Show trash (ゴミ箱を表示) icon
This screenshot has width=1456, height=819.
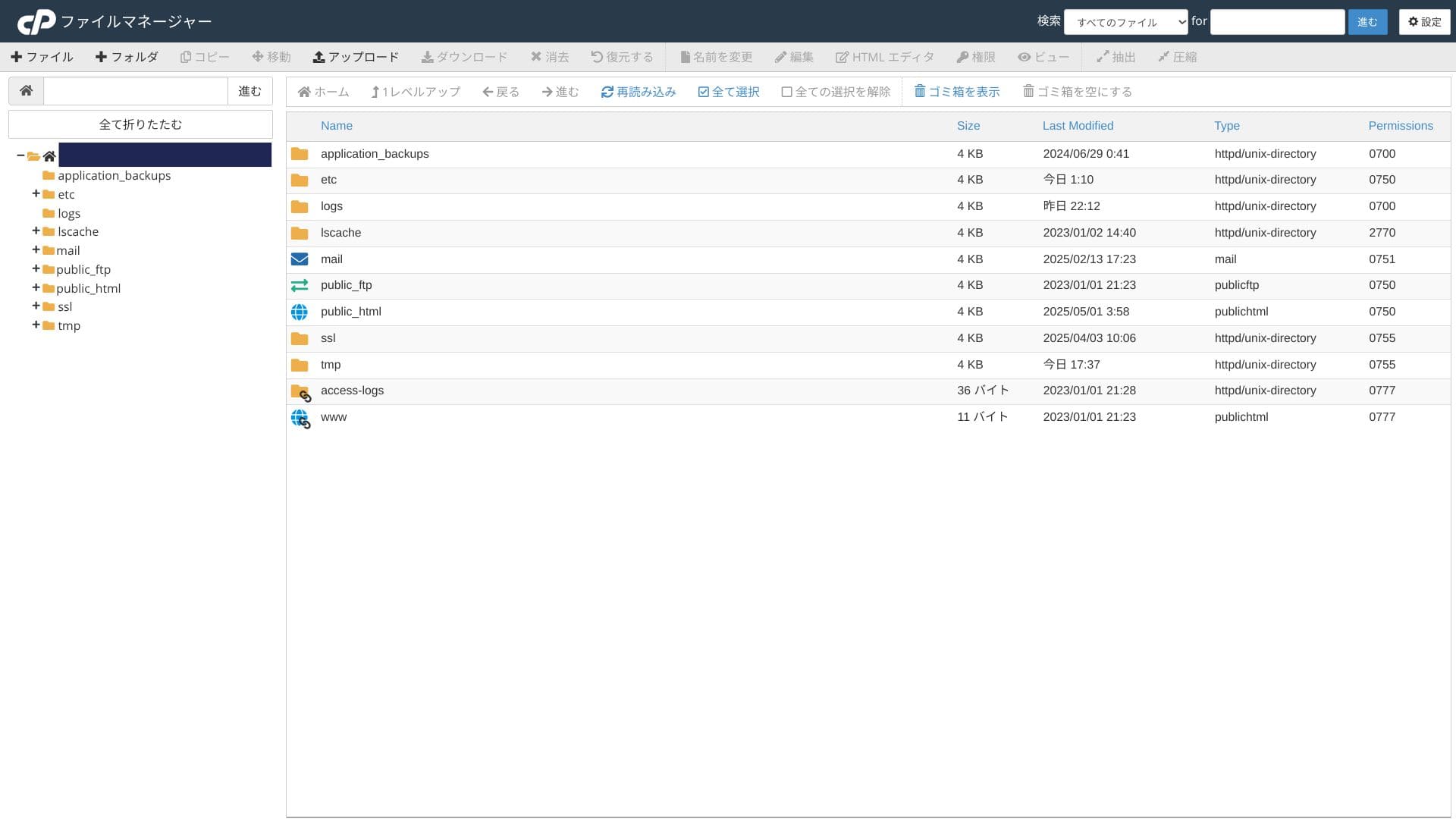coord(920,92)
